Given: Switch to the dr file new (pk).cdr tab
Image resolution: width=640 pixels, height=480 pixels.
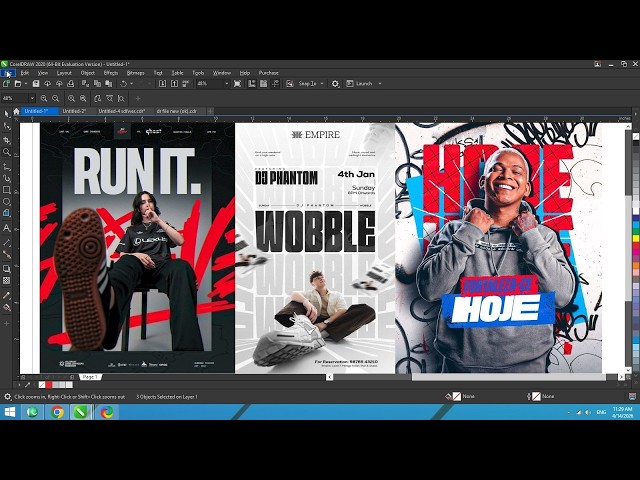Looking at the screenshot, I should (177, 111).
